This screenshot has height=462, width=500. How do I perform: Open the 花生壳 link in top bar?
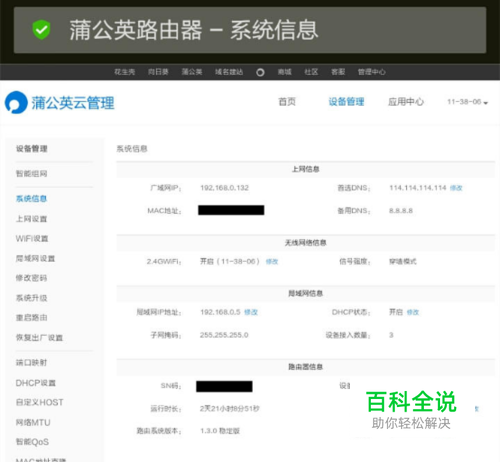click(125, 72)
